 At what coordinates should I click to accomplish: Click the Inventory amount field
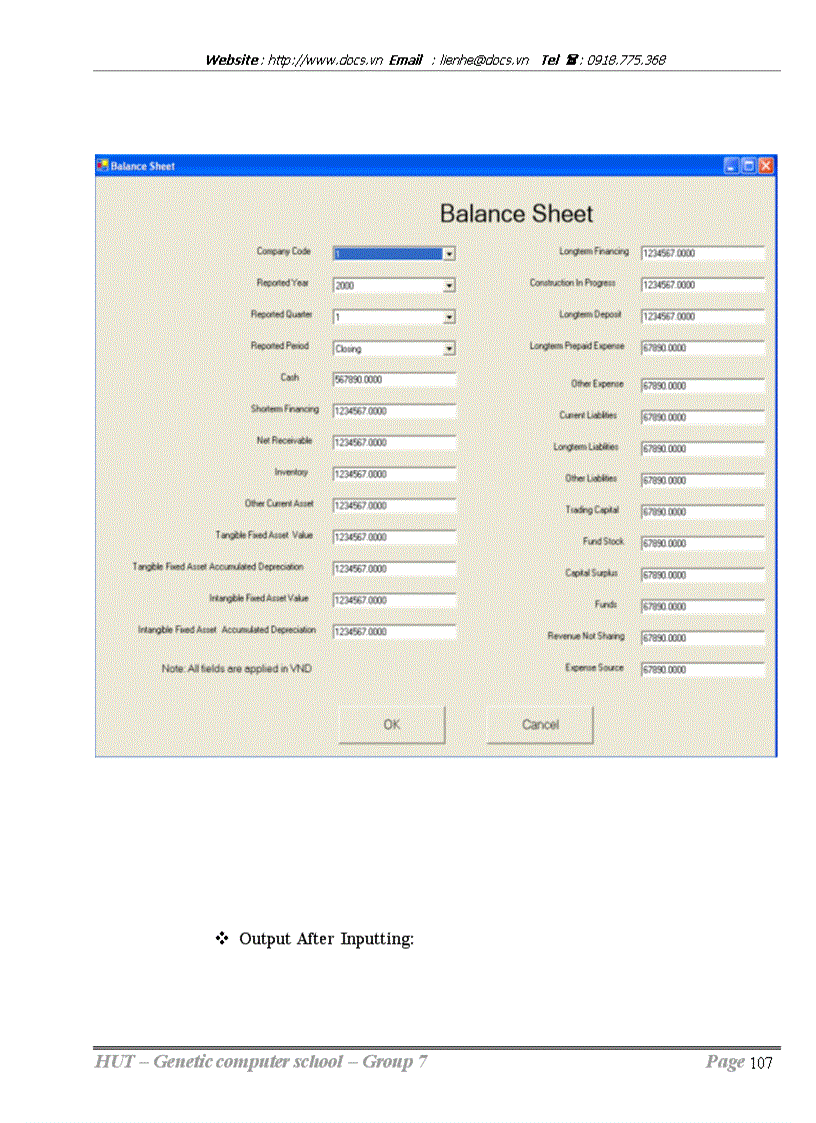(x=393, y=473)
